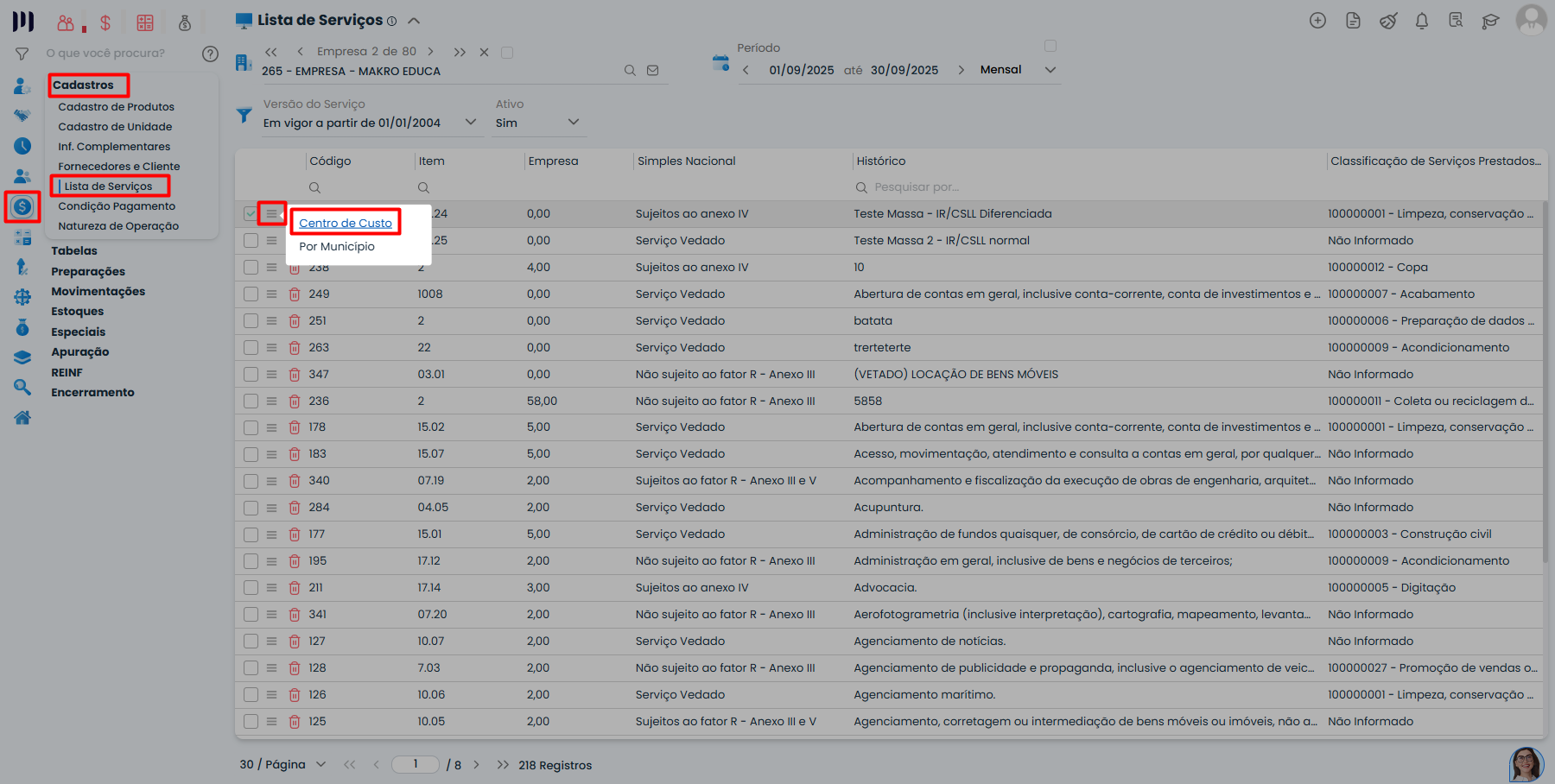Delete service row with code 249
The image size is (1555, 784).
tap(294, 294)
